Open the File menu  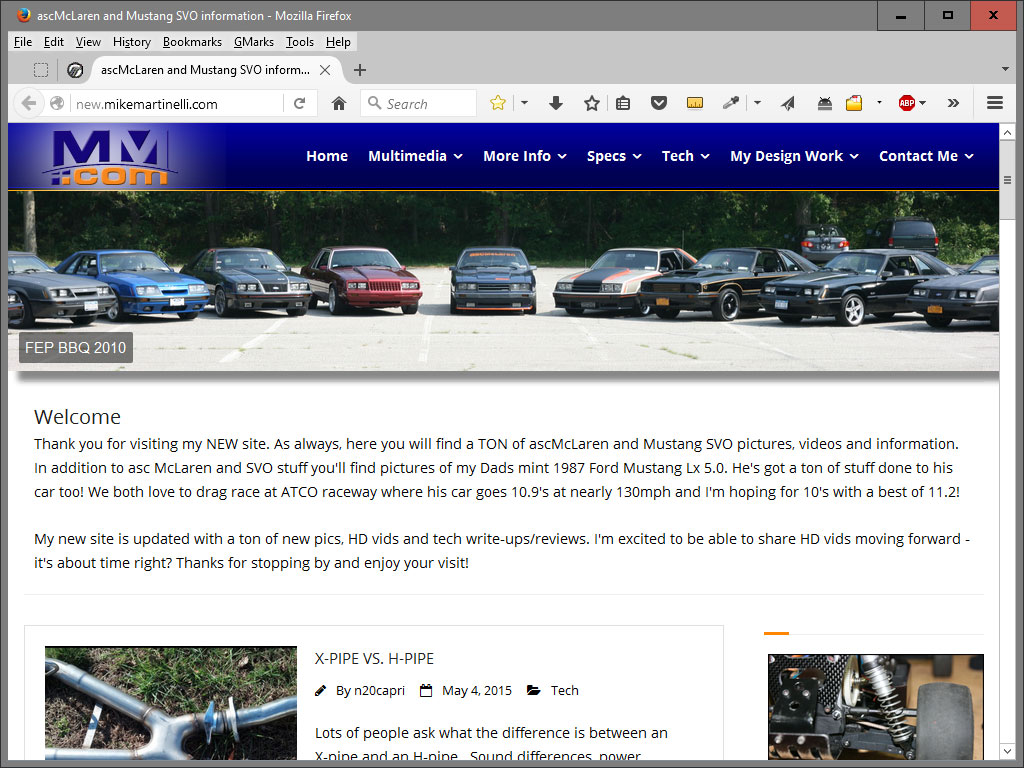pos(23,42)
